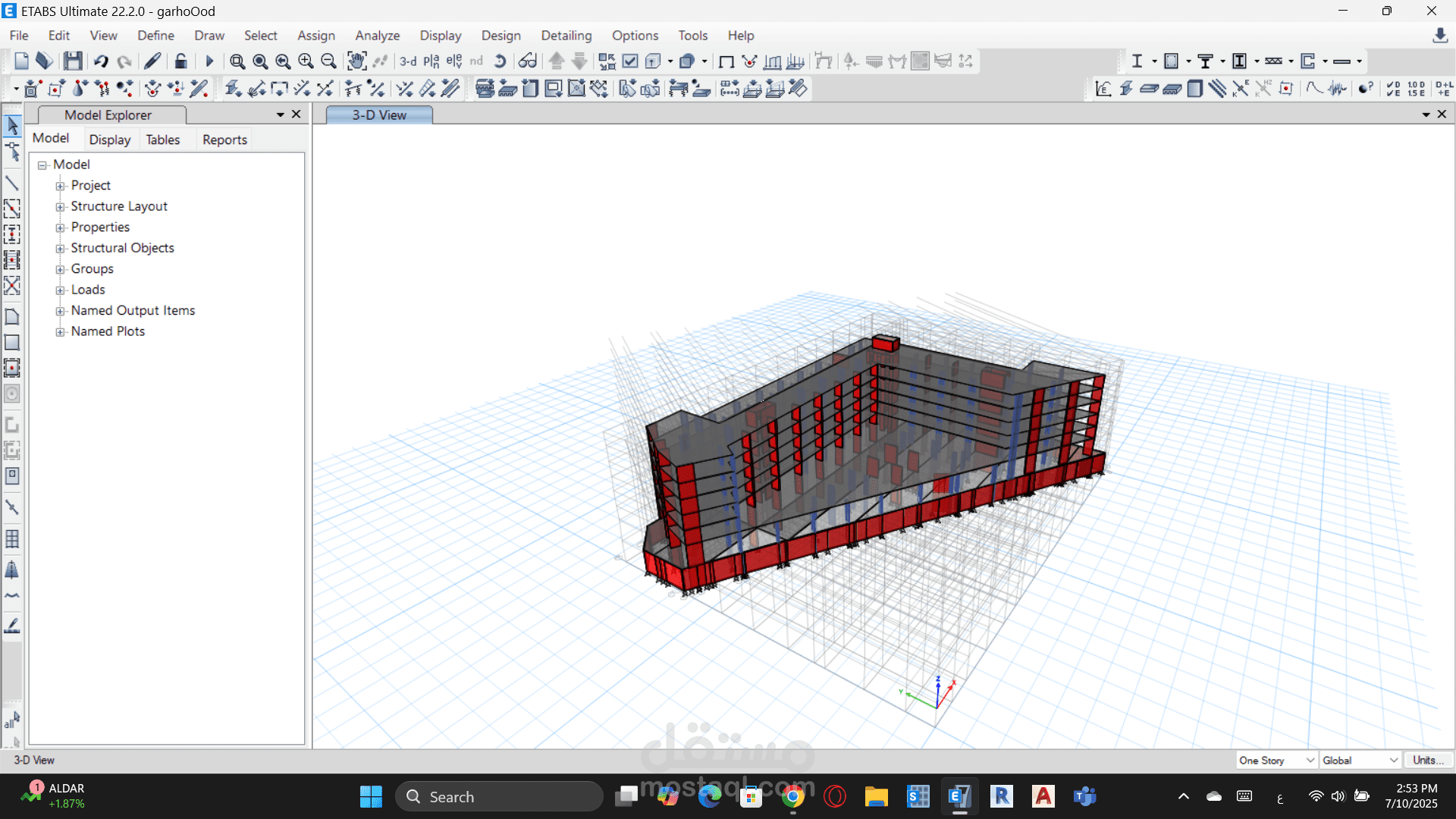Expand the Structure Layout node
The image size is (1456, 819).
tap(60, 206)
